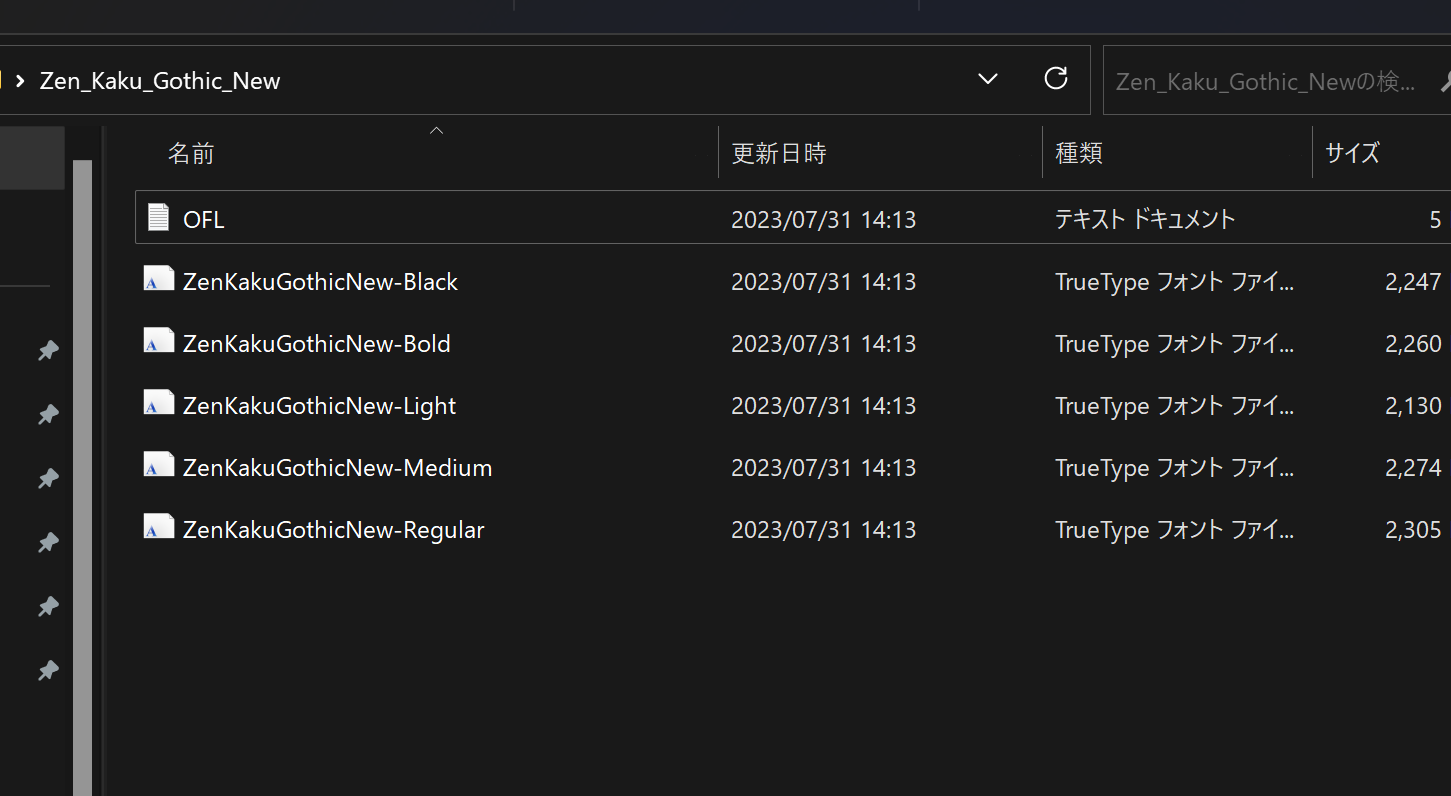This screenshot has height=796, width=1451.
Task: Select the ZenKakuGothicNew-Regular font file icon
Action: click(158, 527)
